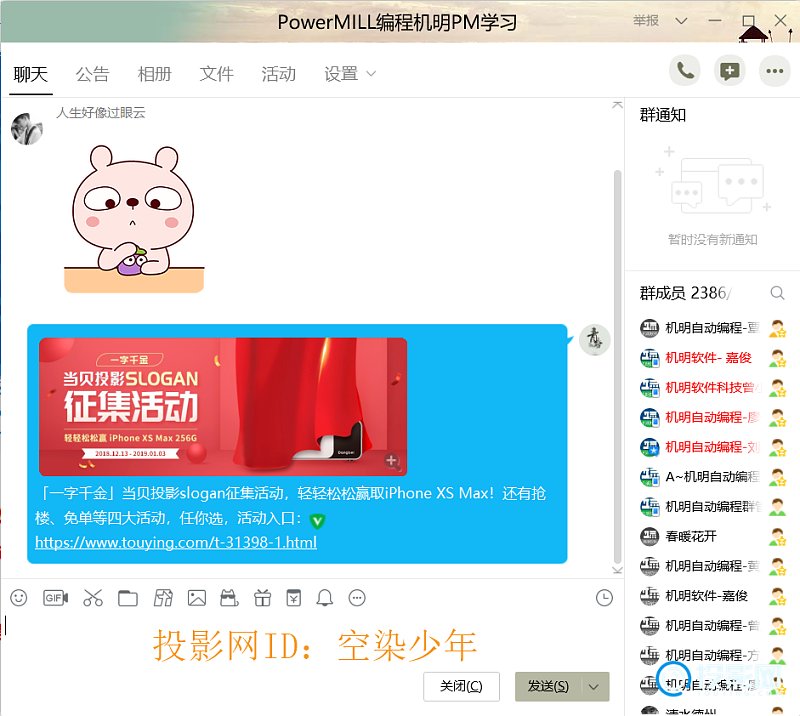This screenshot has width=800, height=716.
Task: Select member 机明自动编程群
Action: (713, 507)
